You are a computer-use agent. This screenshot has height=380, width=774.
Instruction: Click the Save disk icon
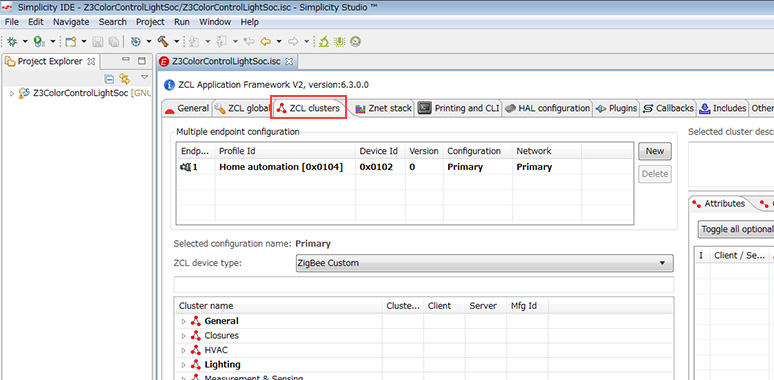pos(98,42)
